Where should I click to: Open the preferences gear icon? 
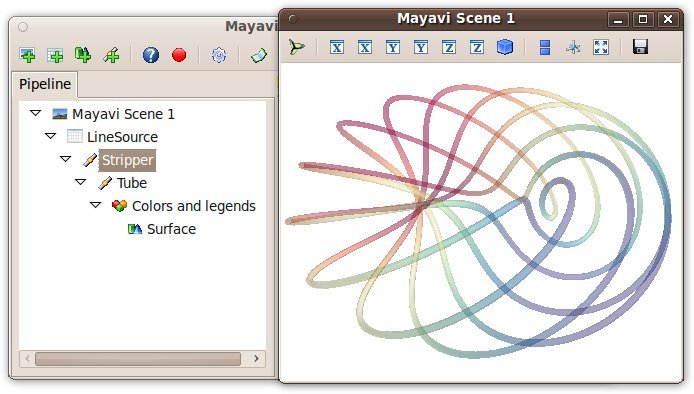click(x=219, y=55)
